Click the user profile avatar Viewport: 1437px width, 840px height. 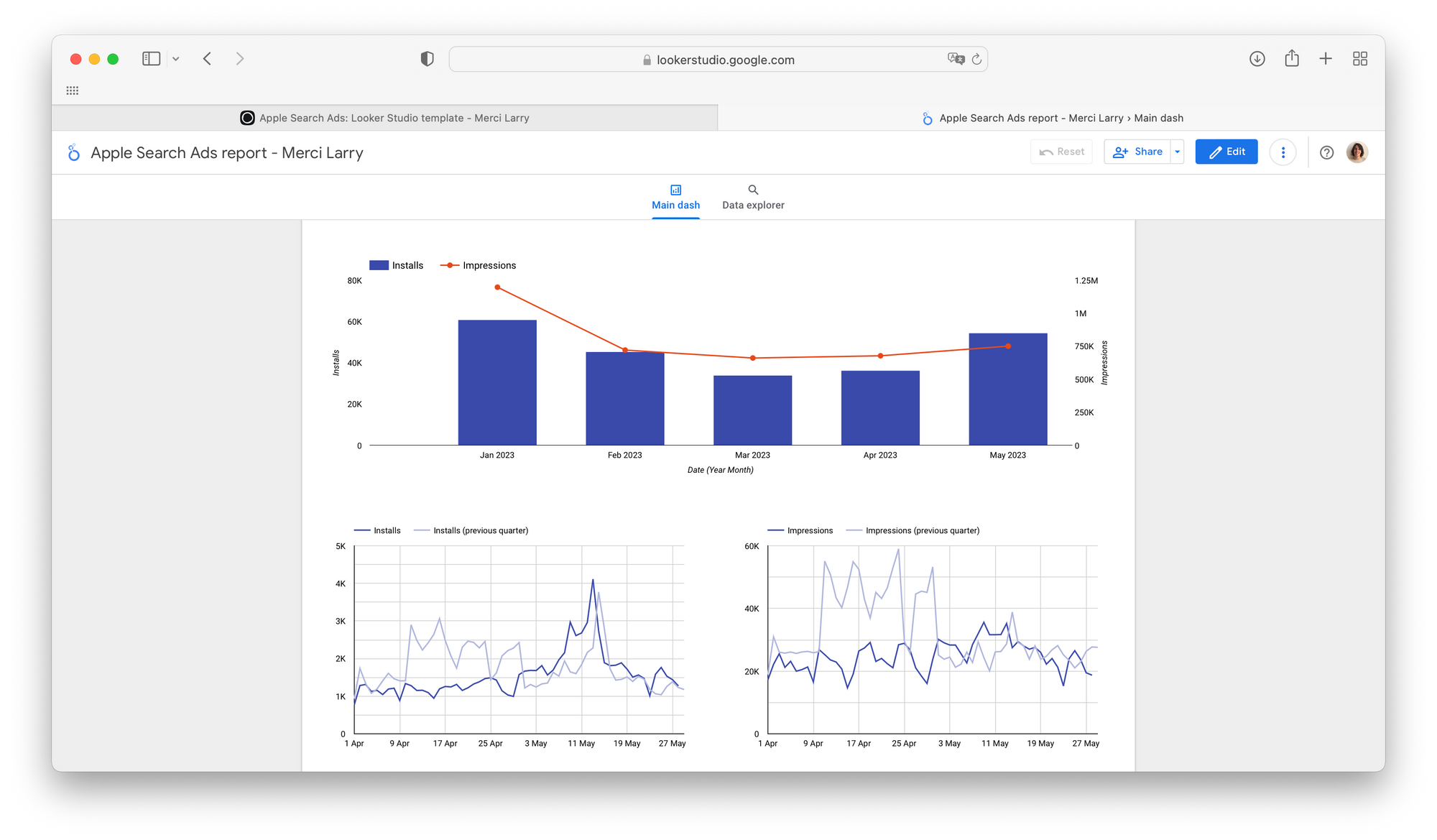1357,152
